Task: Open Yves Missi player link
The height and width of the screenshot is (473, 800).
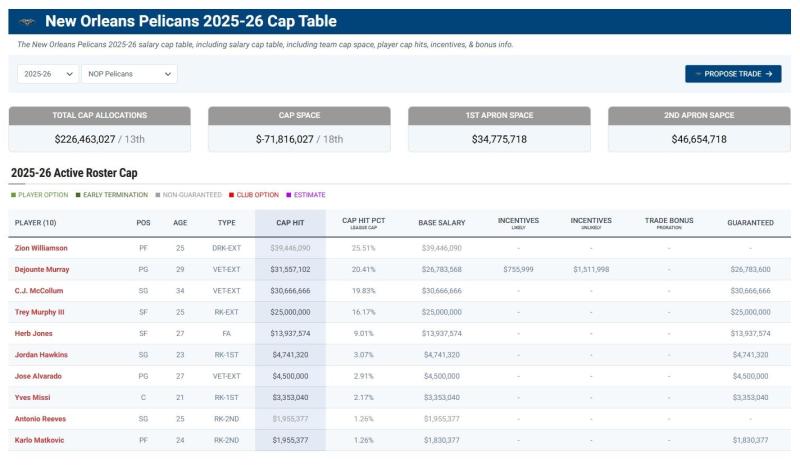Action: click(33, 397)
